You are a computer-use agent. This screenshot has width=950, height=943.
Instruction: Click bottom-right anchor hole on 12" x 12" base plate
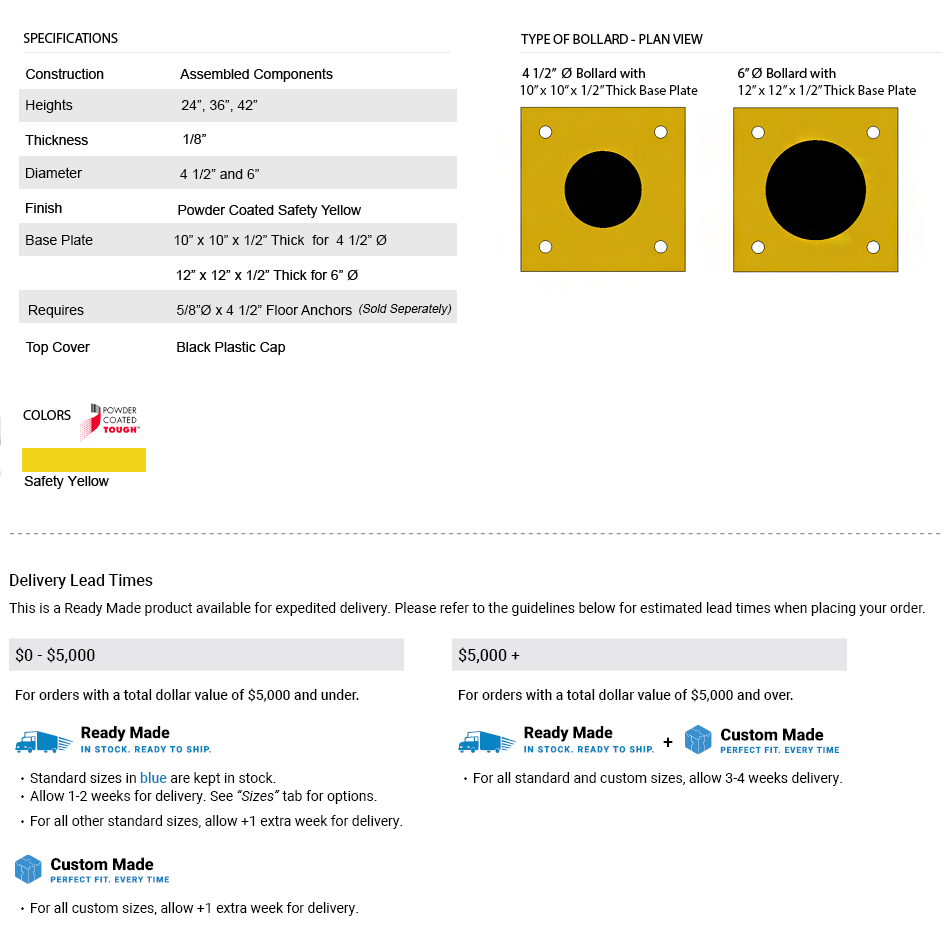coord(873,247)
